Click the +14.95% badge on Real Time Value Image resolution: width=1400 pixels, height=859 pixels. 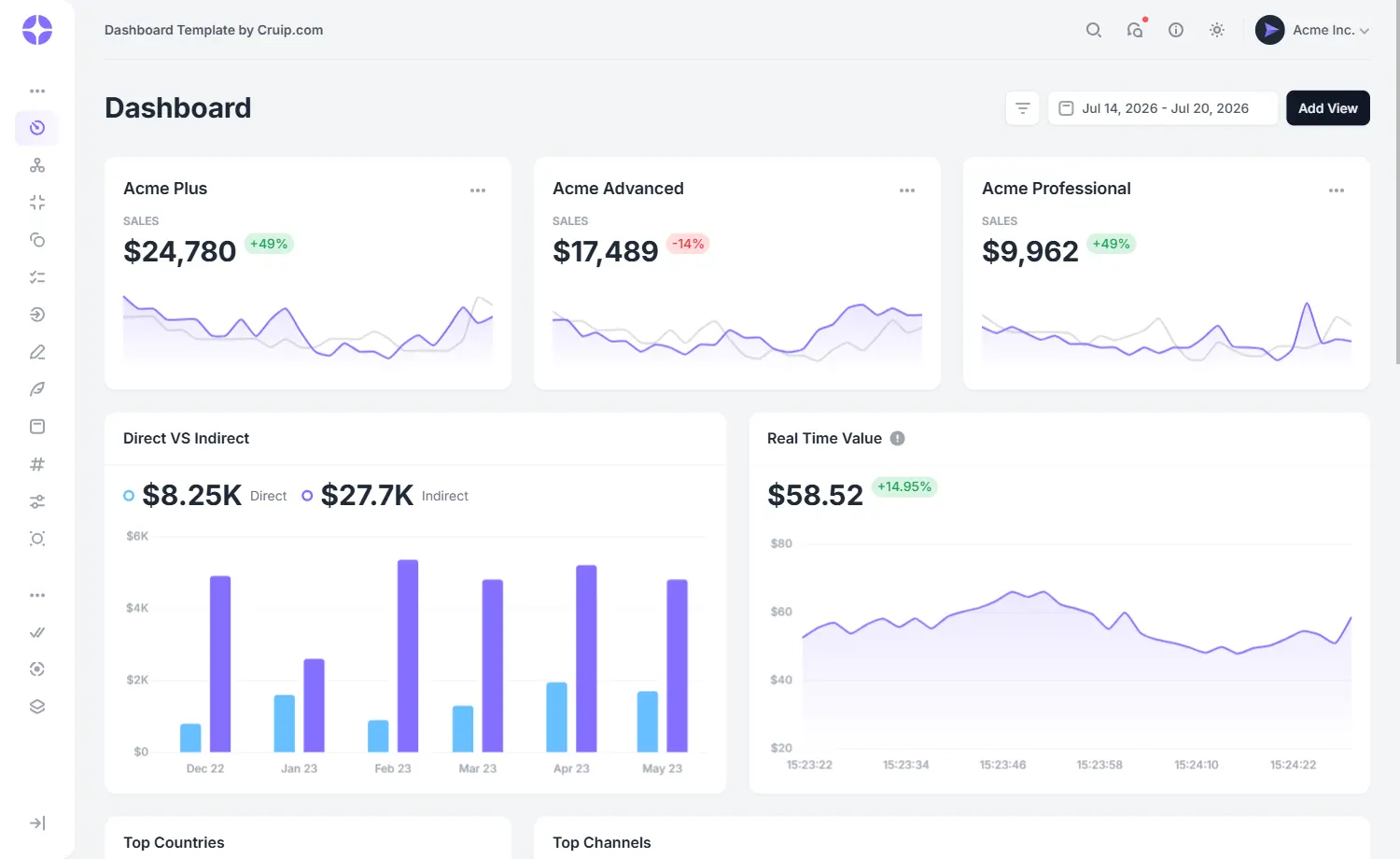click(904, 486)
